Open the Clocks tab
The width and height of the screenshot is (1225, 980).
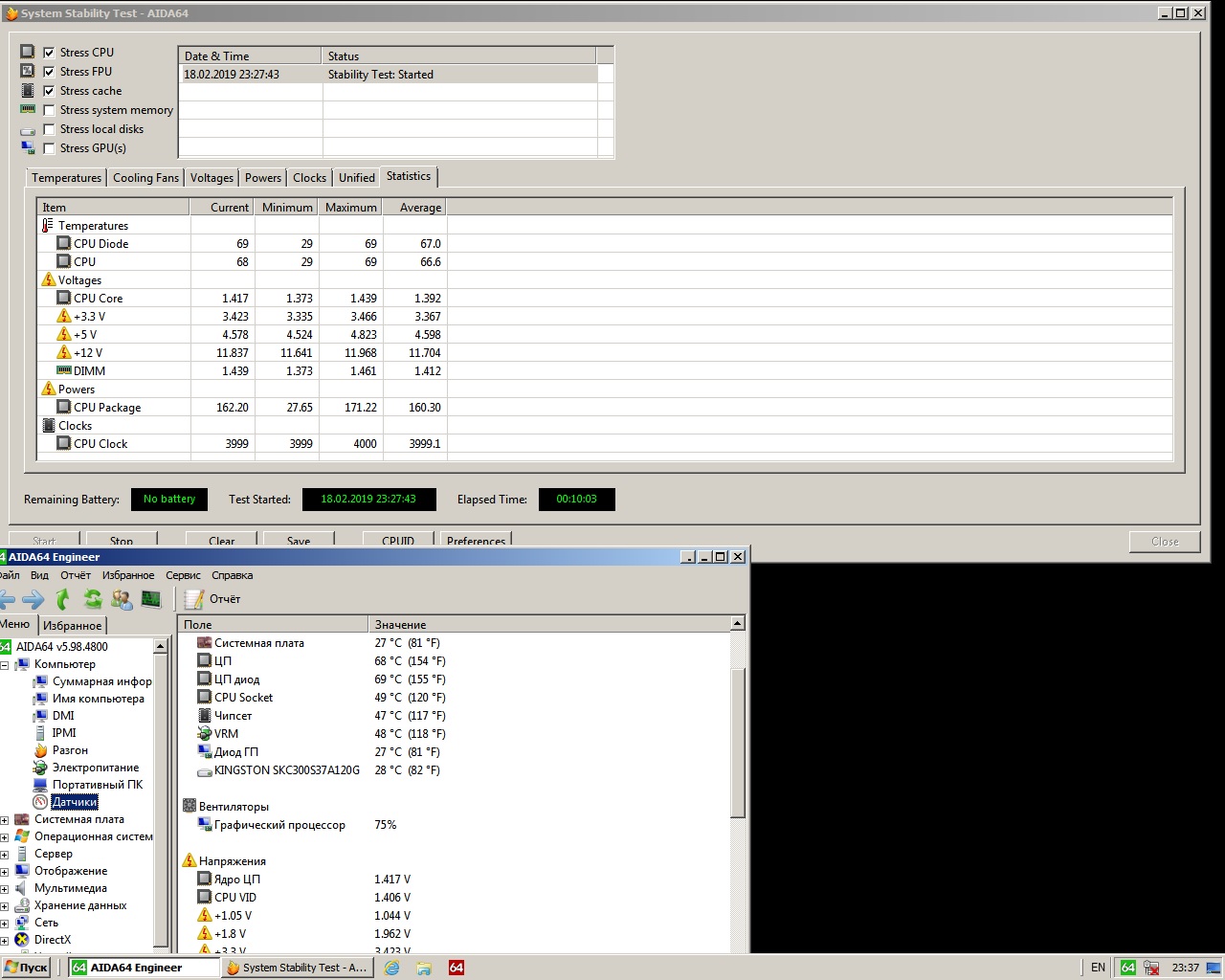(309, 178)
